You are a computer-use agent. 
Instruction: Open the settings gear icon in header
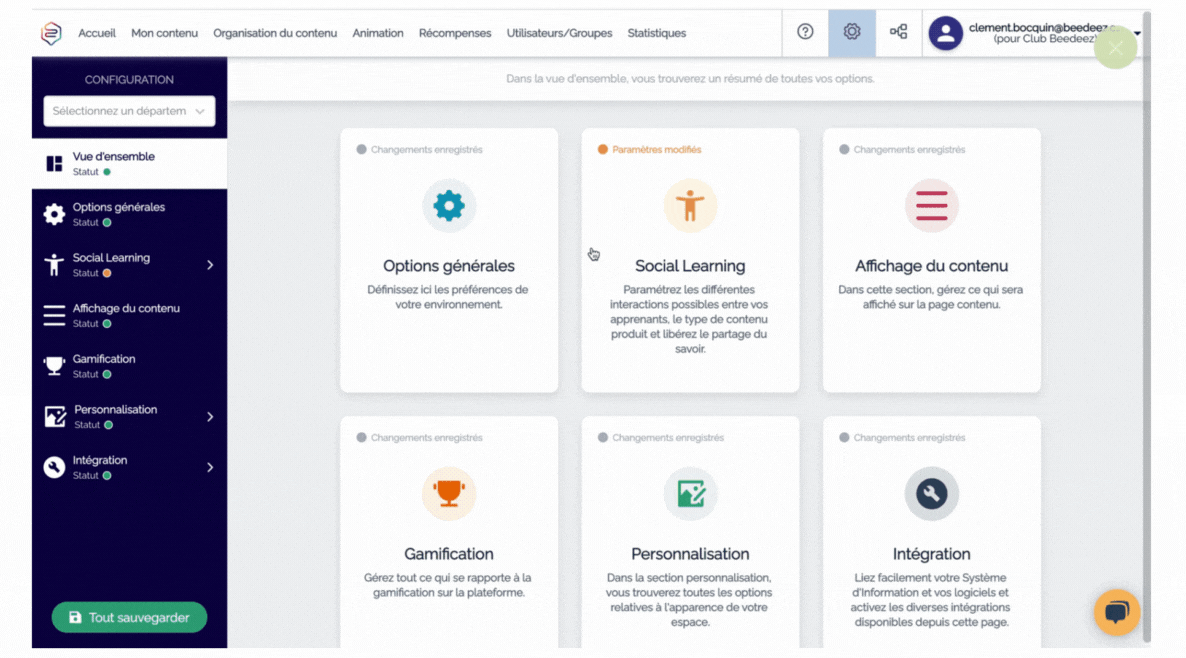click(852, 32)
